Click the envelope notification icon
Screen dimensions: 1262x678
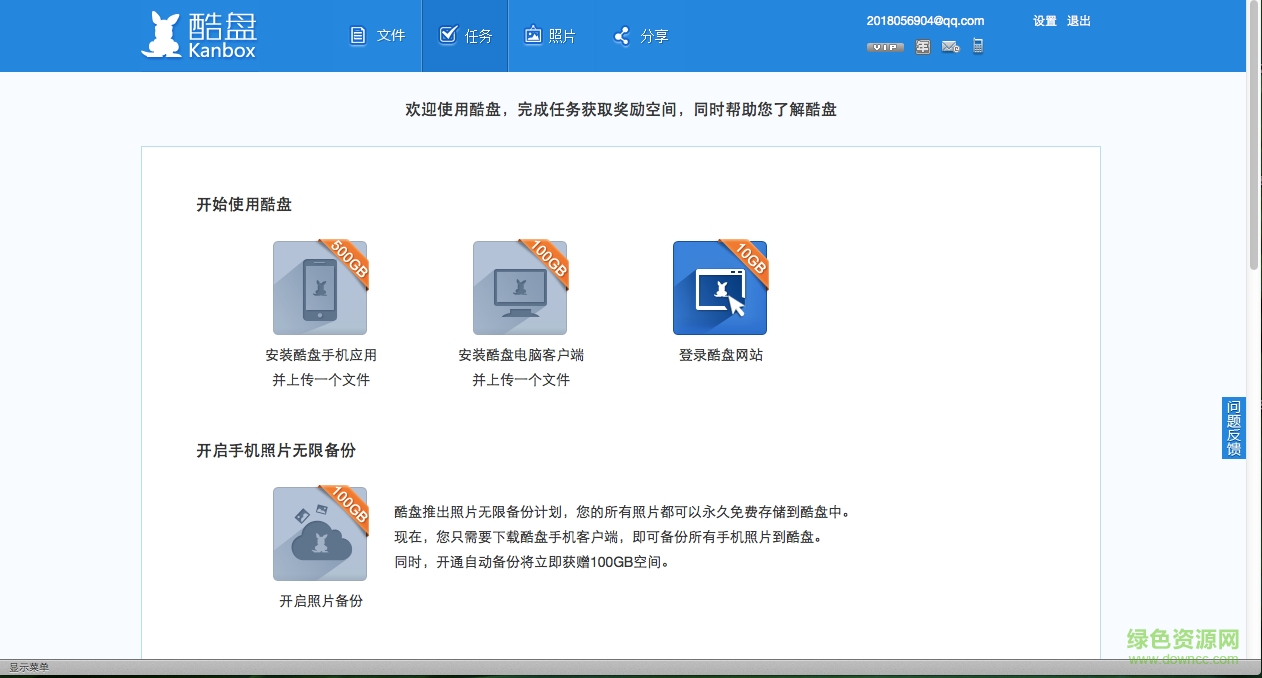click(949, 46)
